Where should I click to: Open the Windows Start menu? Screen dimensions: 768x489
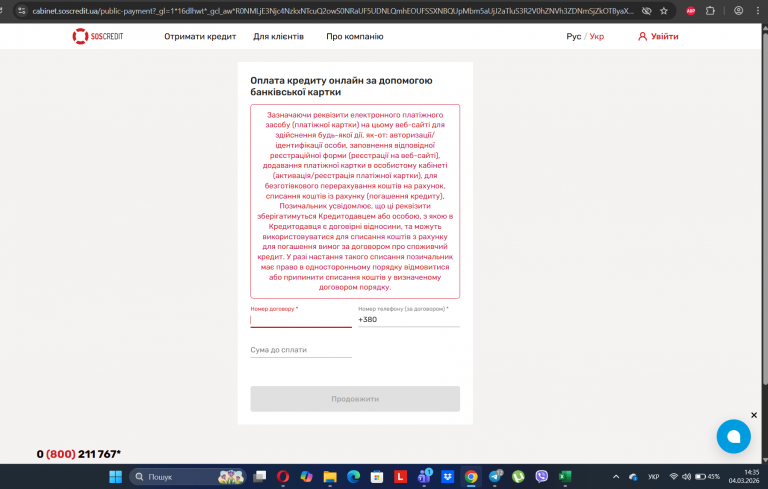pyautogui.click(x=116, y=477)
